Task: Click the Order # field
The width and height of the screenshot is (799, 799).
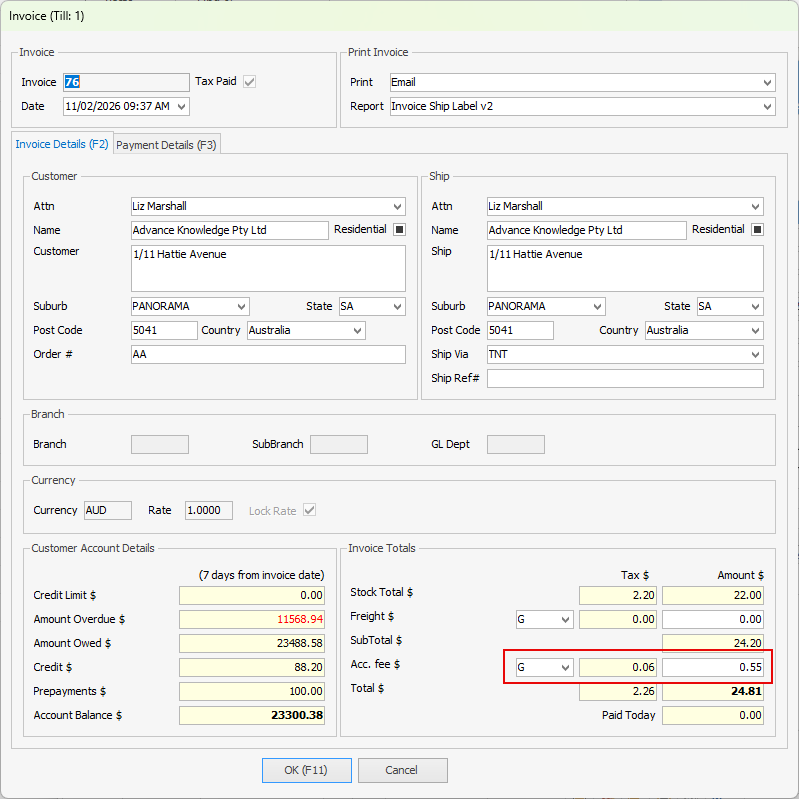Action: click(268, 354)
